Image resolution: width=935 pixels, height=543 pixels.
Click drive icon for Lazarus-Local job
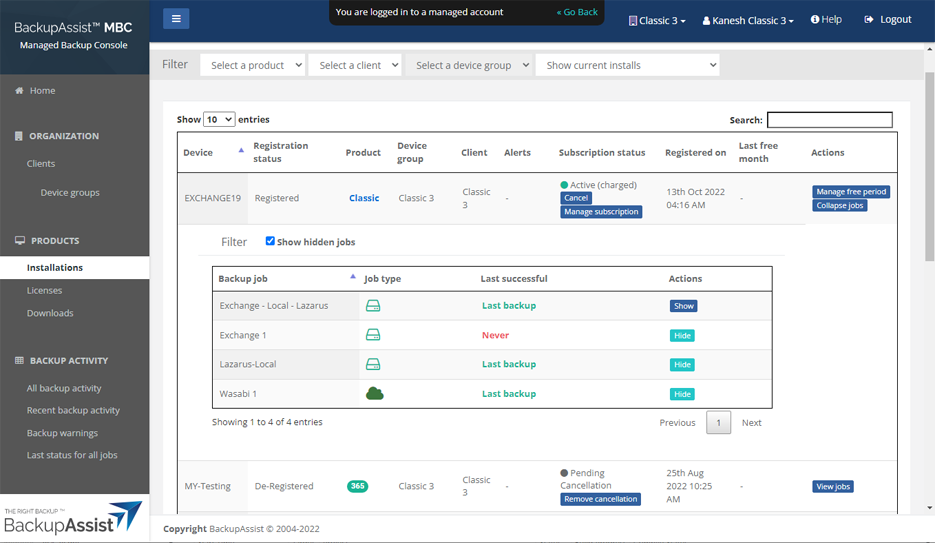[x=373, y=364]
